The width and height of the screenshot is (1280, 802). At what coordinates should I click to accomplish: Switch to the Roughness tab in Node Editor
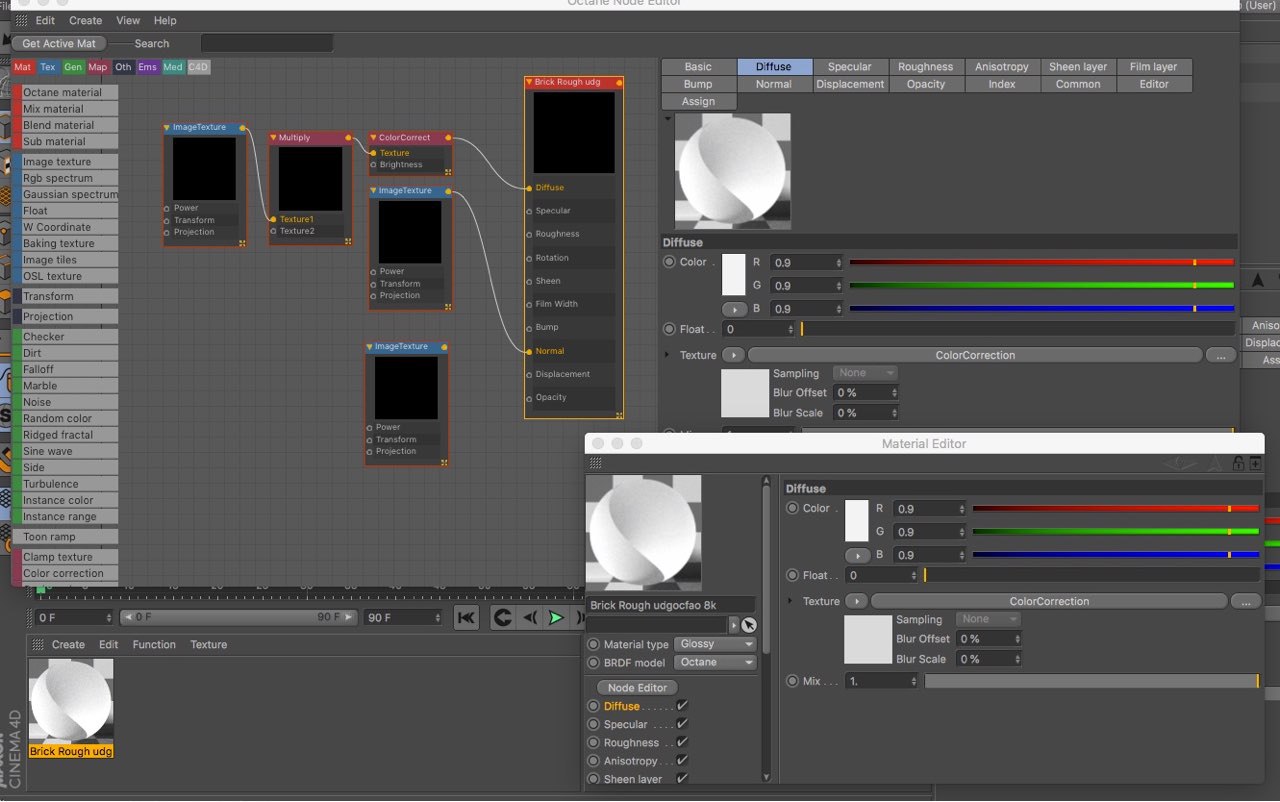(x=926, y=67)
